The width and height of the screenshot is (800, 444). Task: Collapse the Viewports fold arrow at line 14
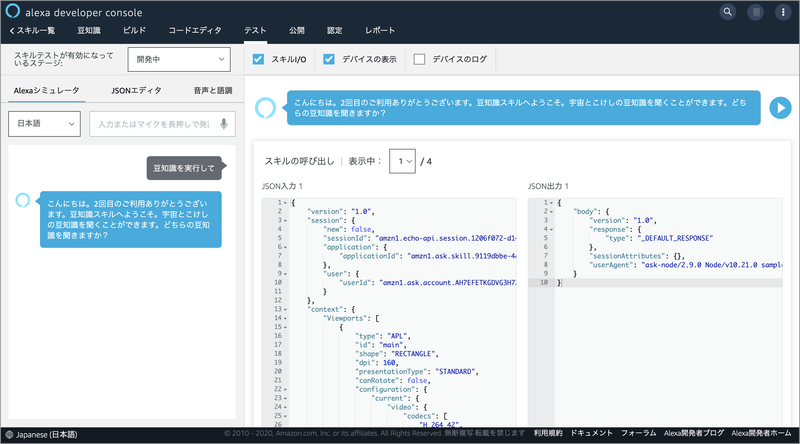click(285, 318)
